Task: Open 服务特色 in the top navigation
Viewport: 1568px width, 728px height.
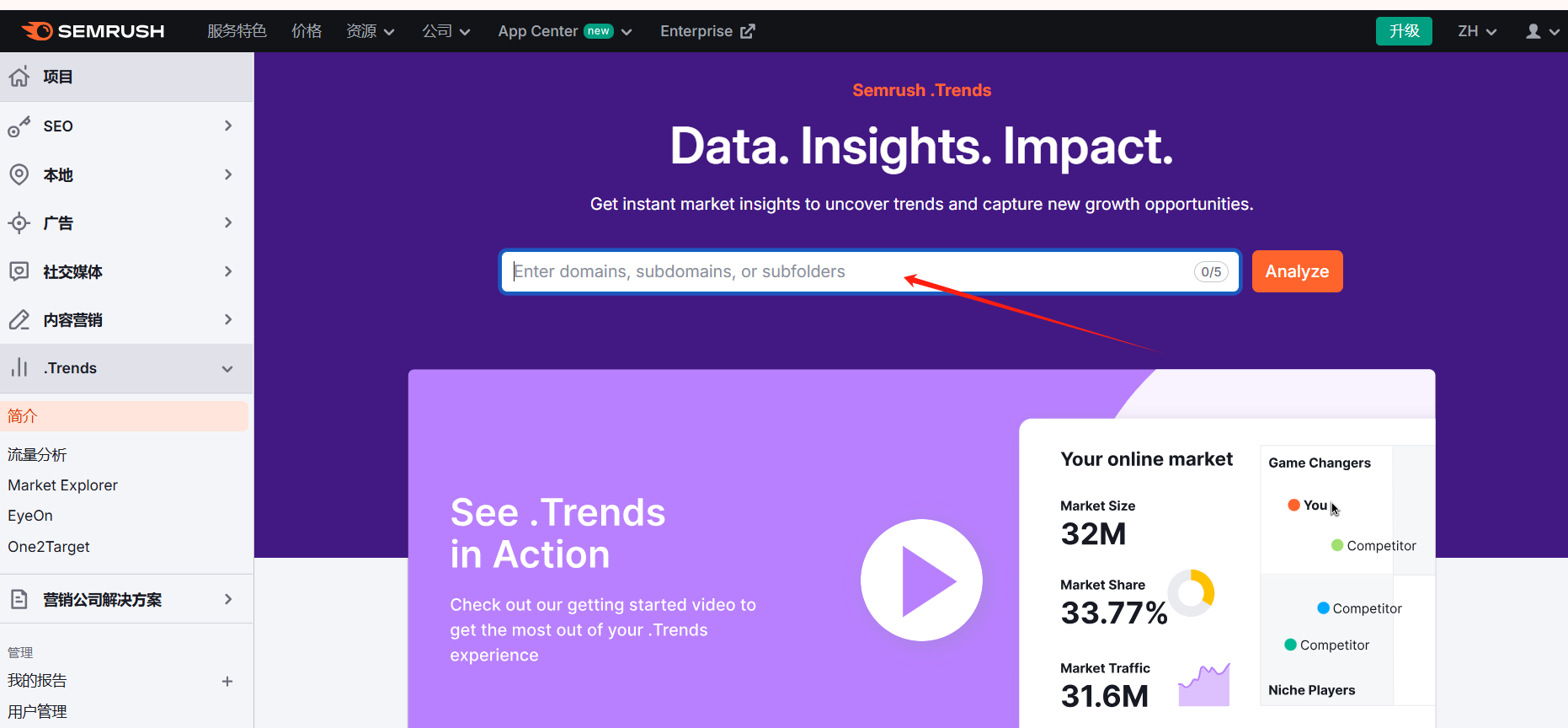Action: point(237,31)
